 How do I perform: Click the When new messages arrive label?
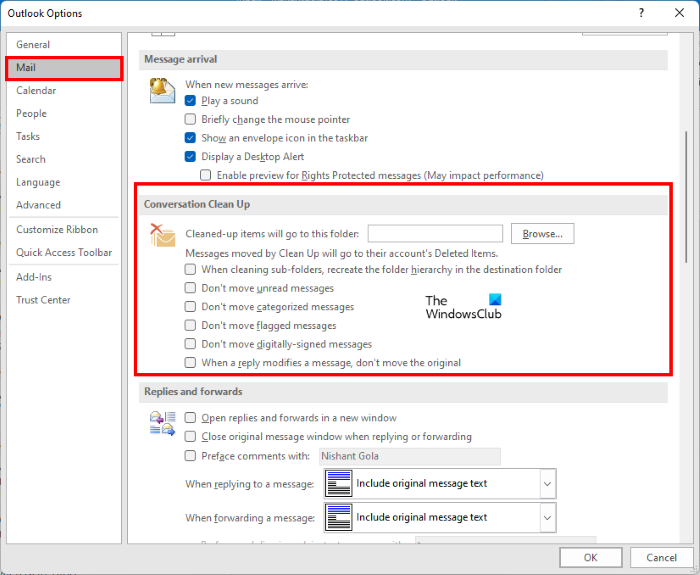tap(247, 85)
